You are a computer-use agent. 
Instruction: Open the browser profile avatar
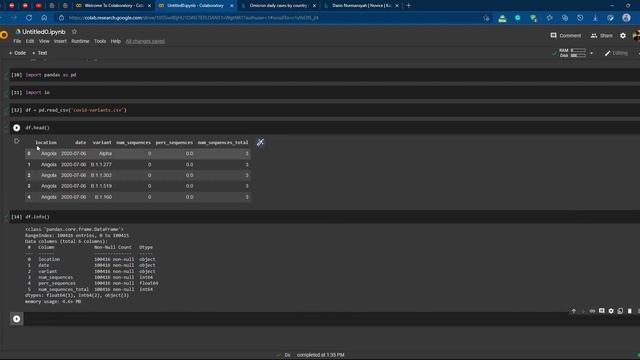627,18
